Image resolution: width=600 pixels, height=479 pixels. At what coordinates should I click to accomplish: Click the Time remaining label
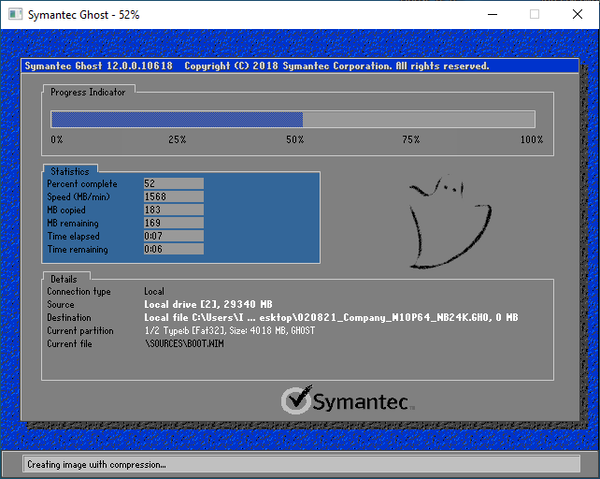coord(77,249)
